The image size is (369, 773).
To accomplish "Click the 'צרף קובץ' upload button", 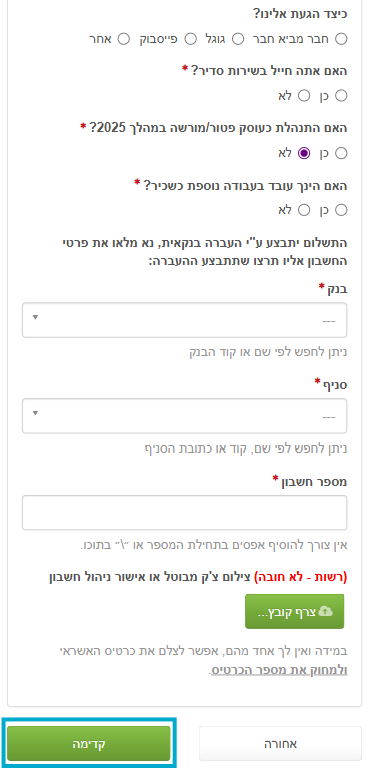I will 295,611.
